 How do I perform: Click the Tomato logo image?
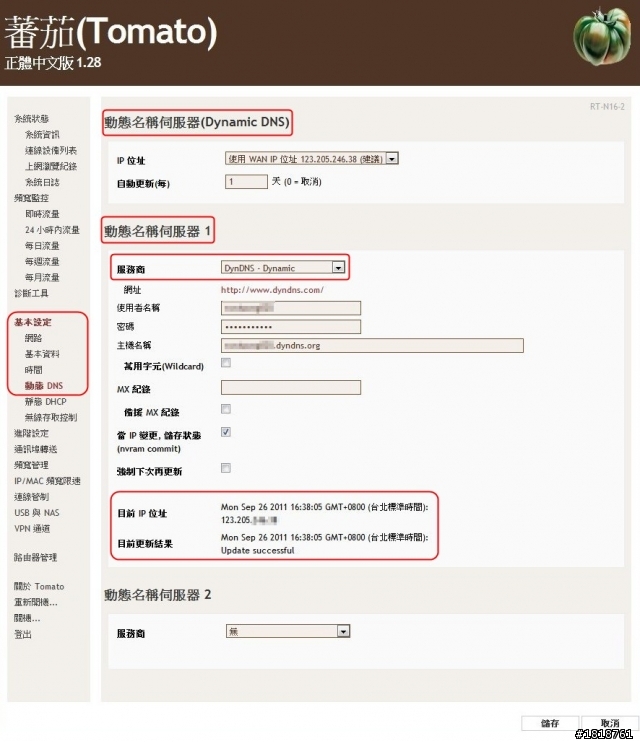pyautogui.click(x=601, y=36)
